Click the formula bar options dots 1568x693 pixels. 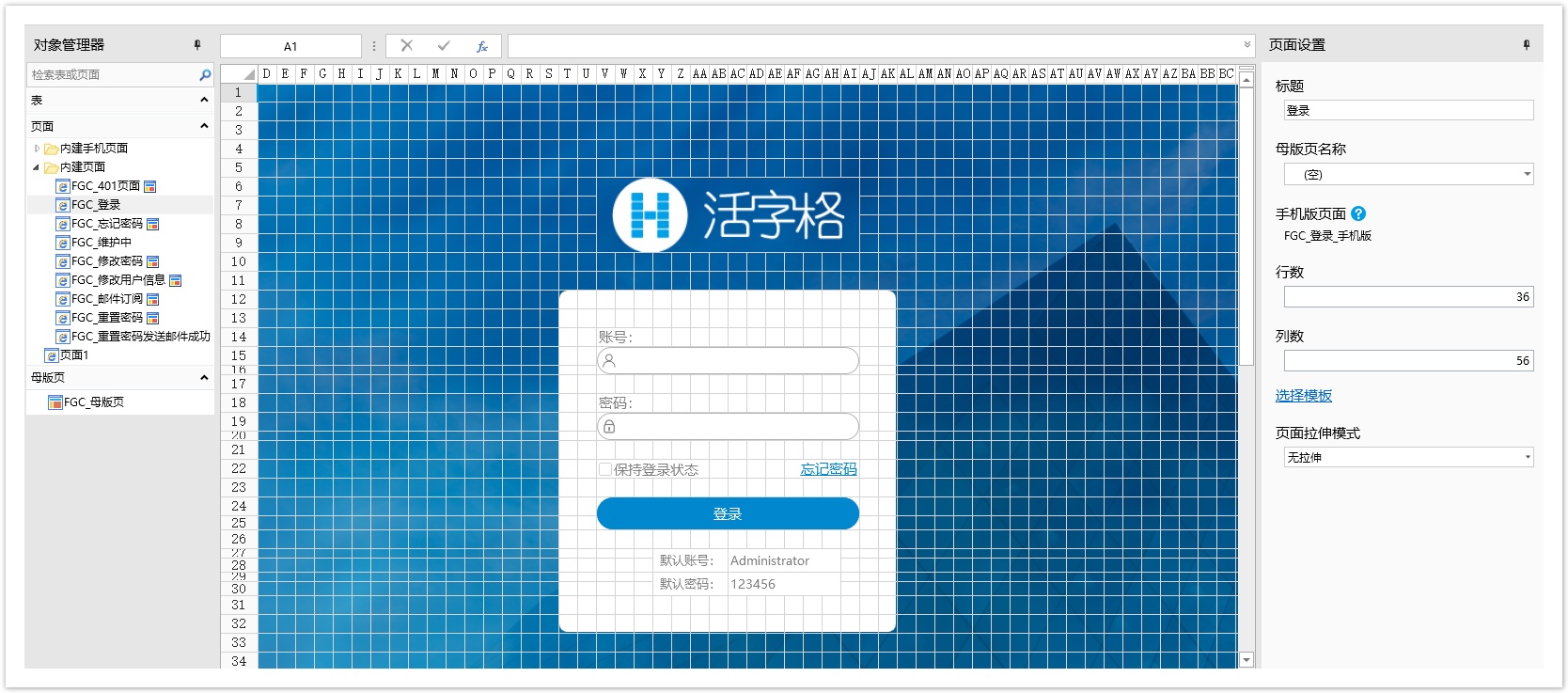pos(374,46)
